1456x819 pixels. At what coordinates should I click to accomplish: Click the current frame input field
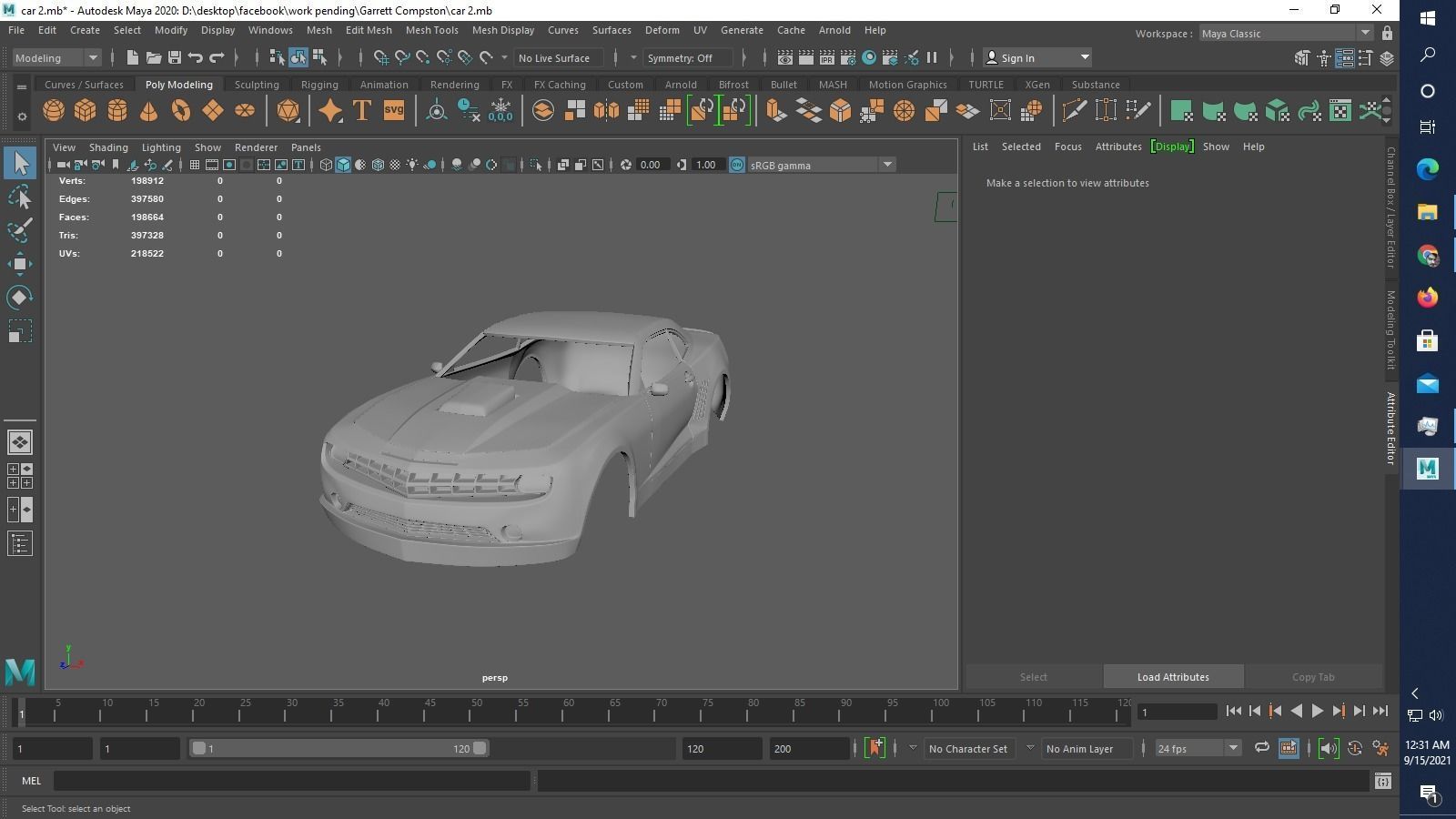[x=1178, y=712]
